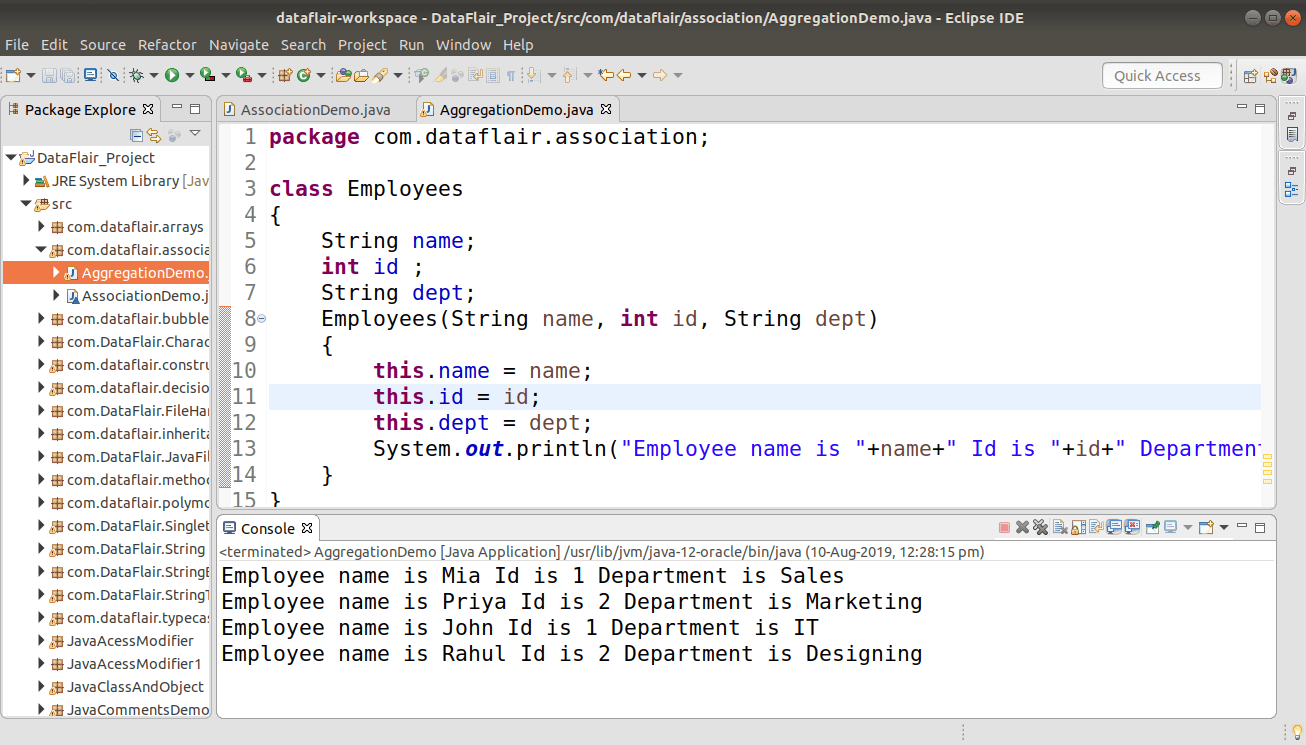Remove all terminated launches double-X icon
Screen dimensions: 1306x745
pyautogui.click(x=1040, y=527)
